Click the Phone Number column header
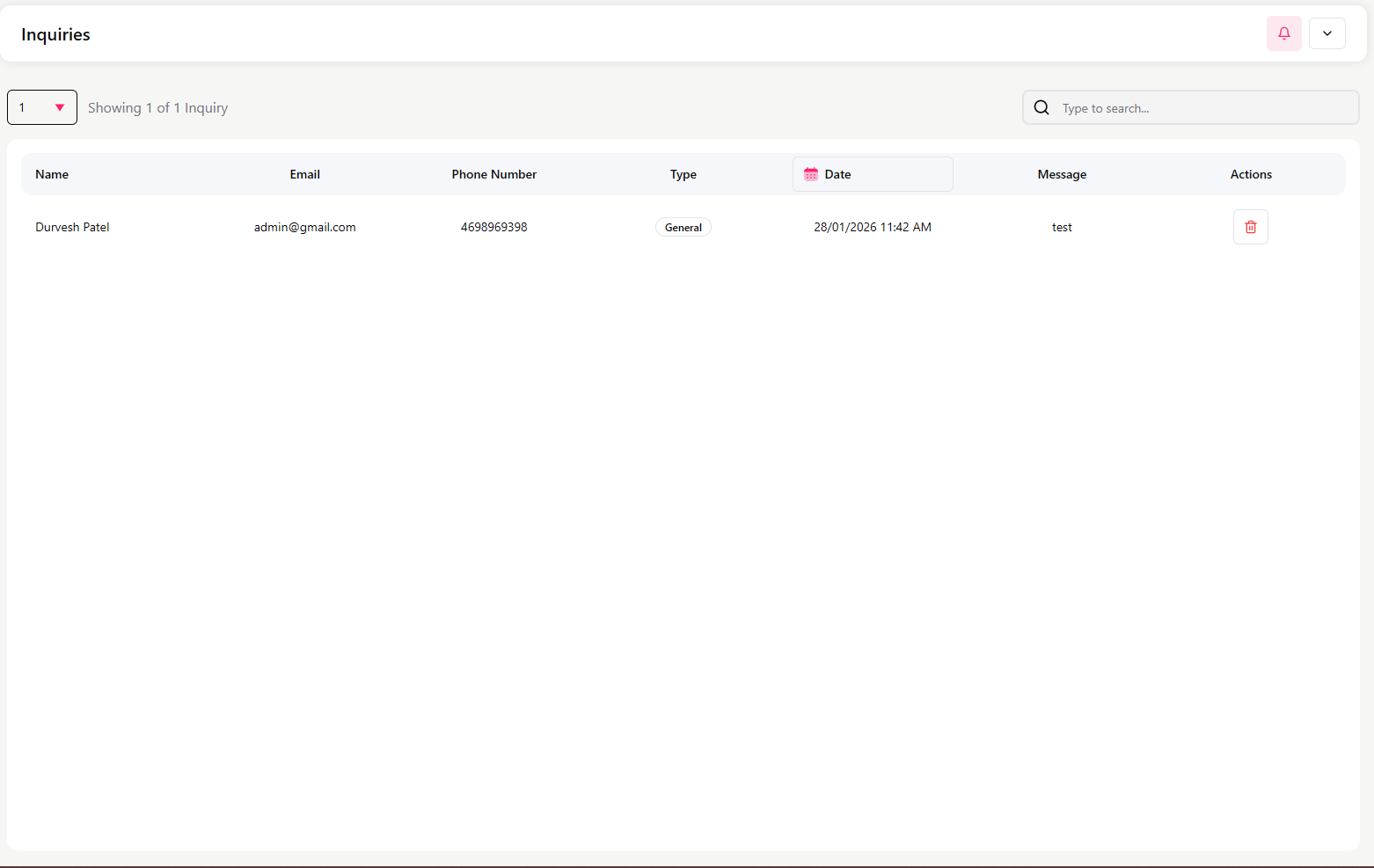 pyautogui.click(x=493, y=174)
